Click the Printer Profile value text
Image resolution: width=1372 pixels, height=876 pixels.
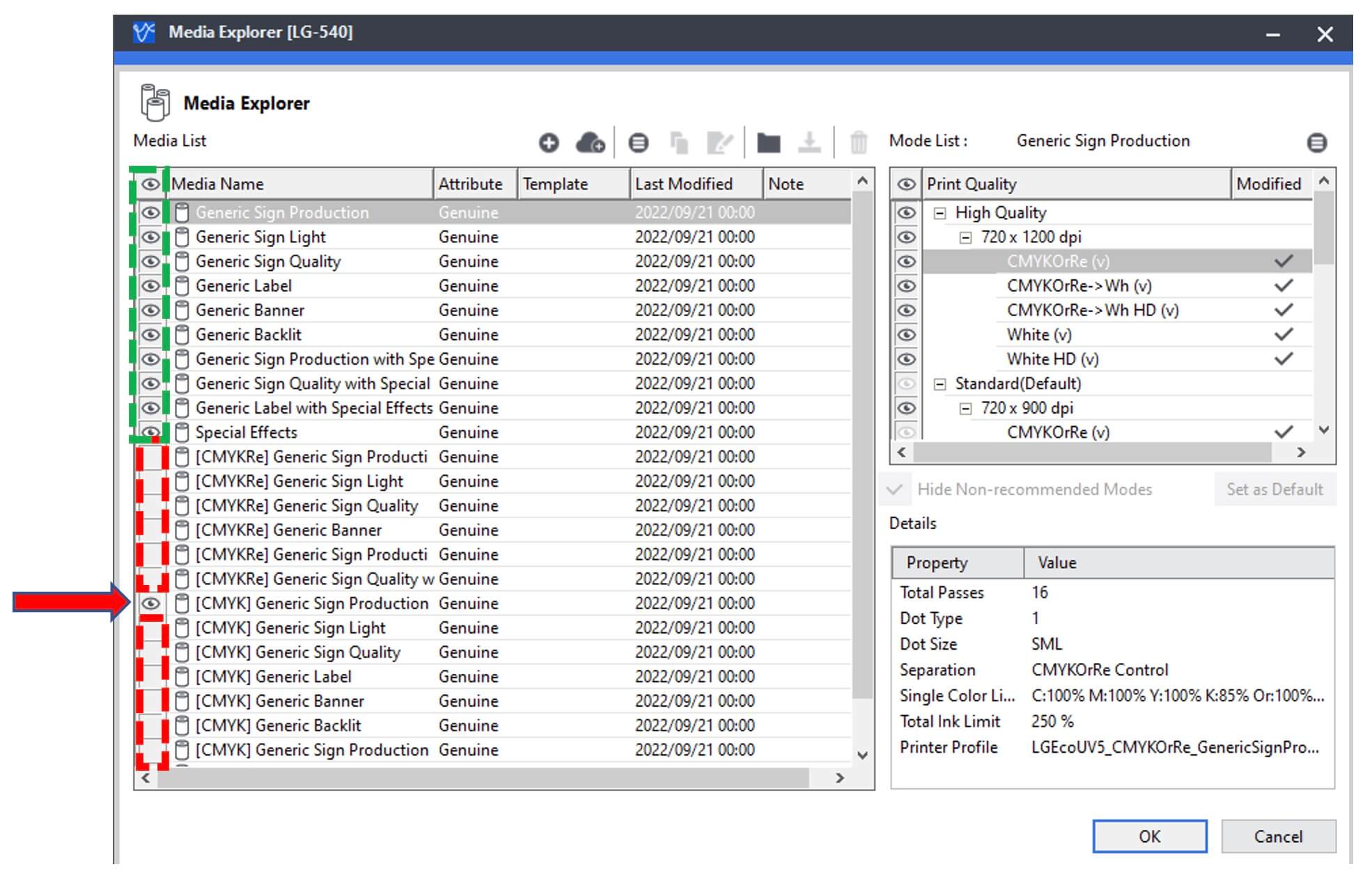[x=1175, y=747]
